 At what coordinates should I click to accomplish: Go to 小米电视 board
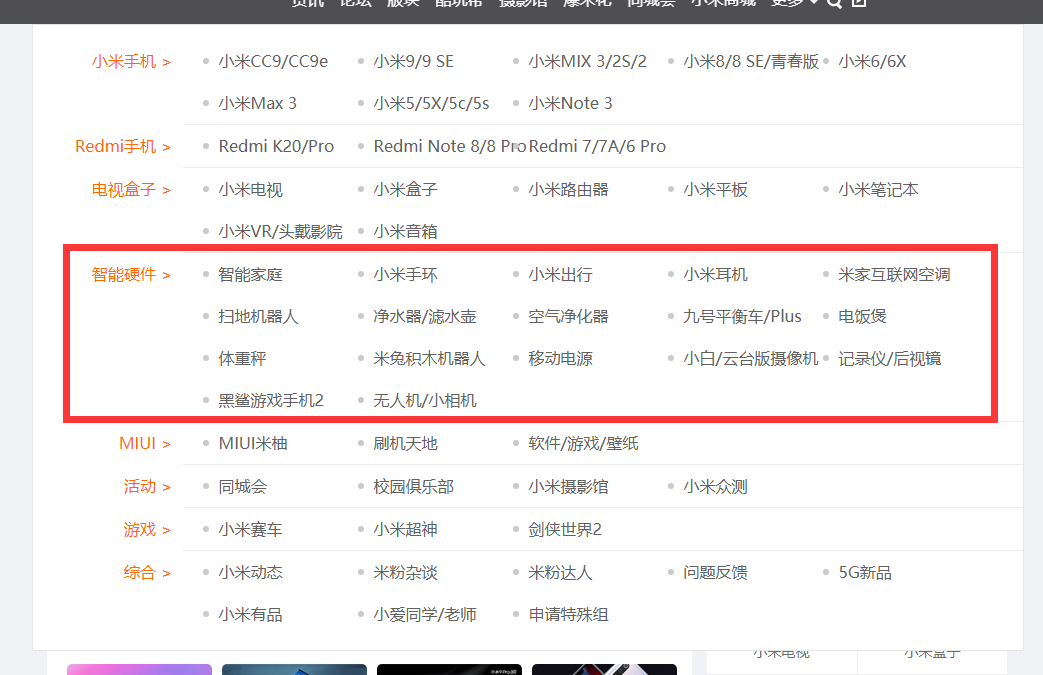pos(251,190)
